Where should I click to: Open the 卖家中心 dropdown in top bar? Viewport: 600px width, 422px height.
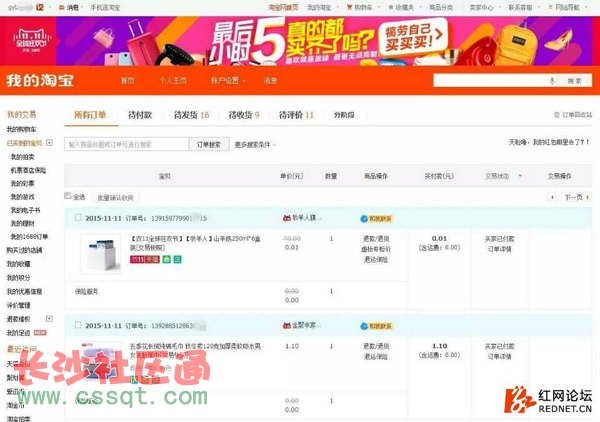(x=483, y=7)
